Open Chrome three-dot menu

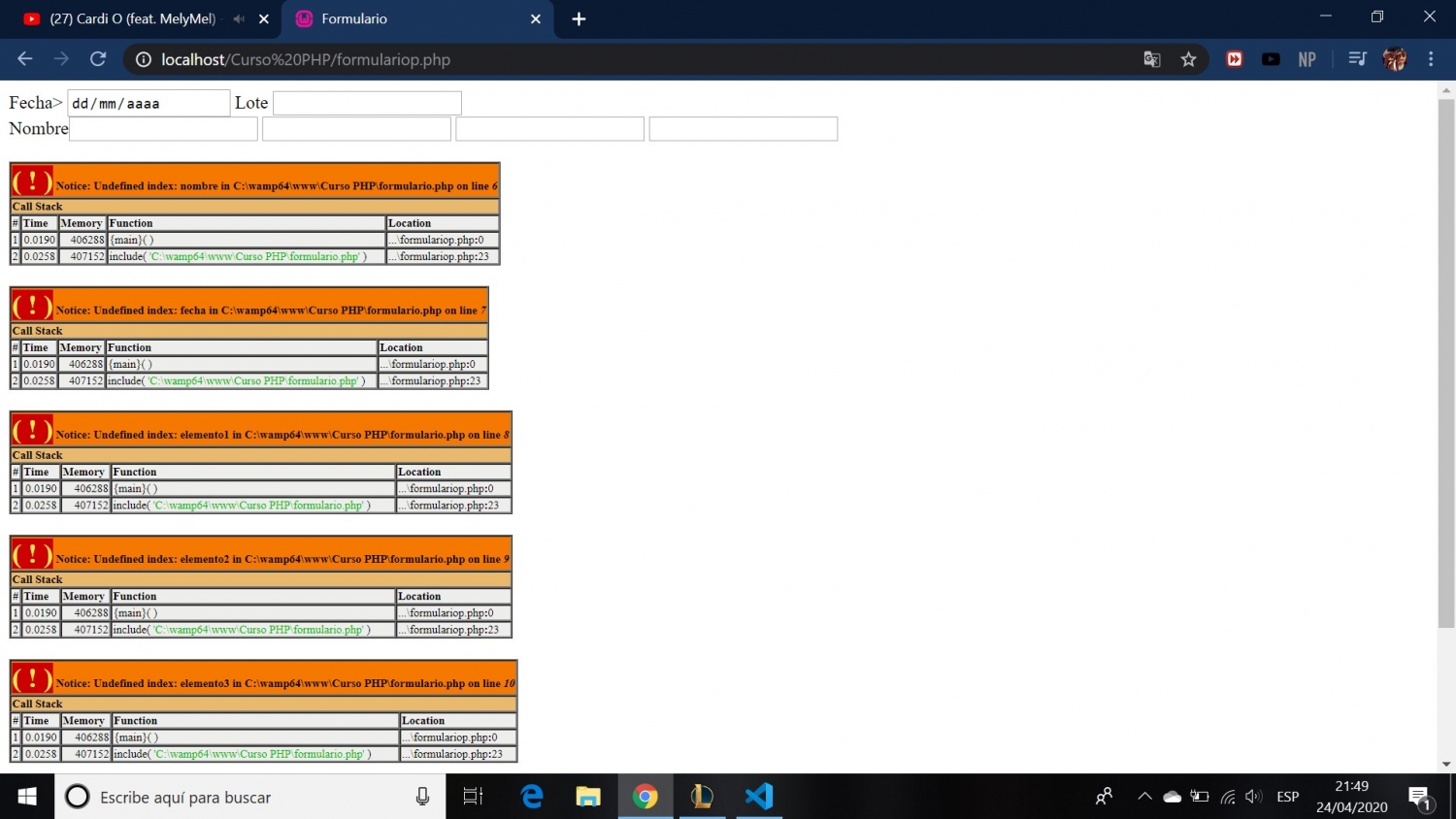click(1431, 59)
